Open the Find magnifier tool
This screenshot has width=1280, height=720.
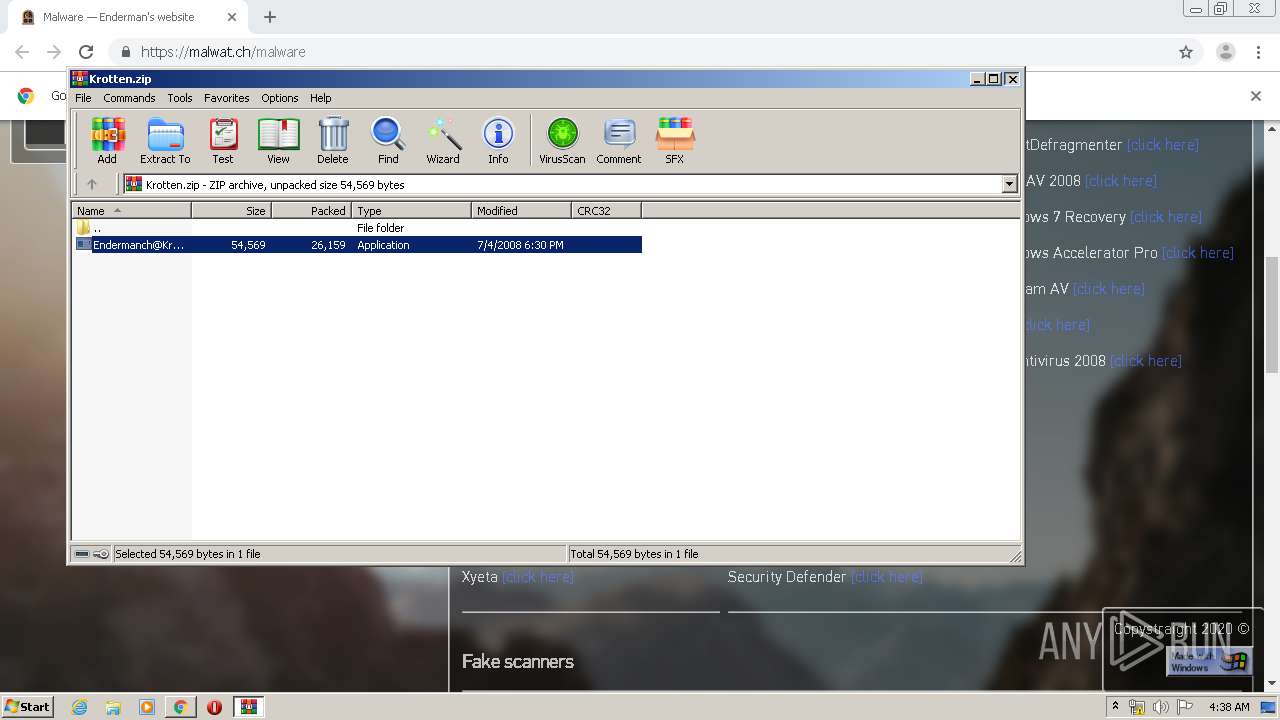[x=388, y=140]
